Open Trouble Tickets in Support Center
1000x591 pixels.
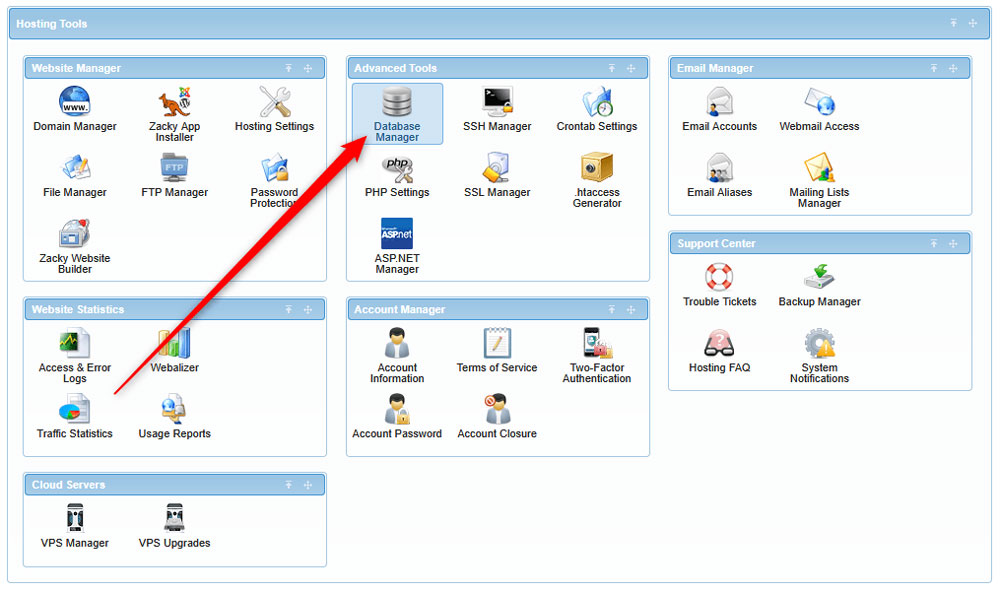pyautogui.click(x=719, y=283)
